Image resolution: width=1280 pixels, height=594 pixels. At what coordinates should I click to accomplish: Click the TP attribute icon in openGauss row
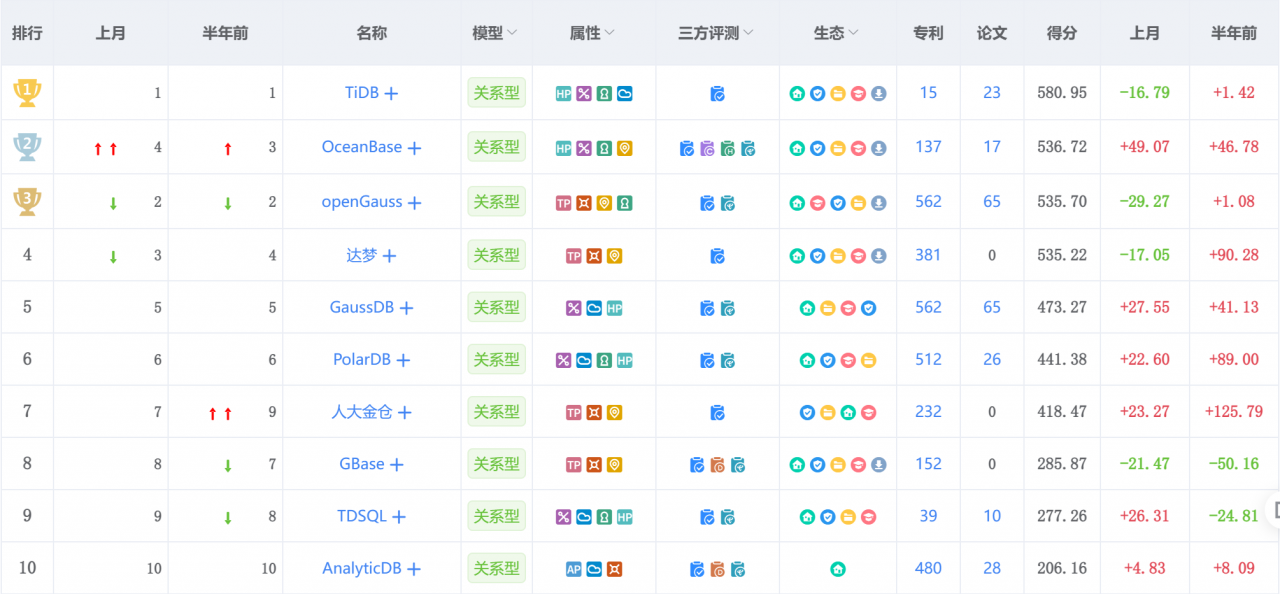(x=563, y=203)
